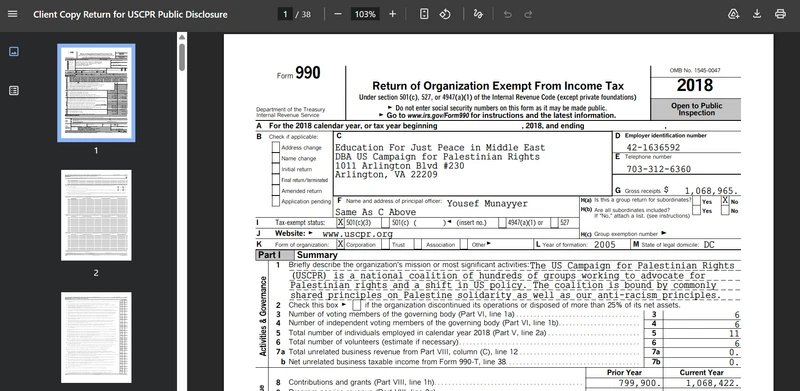
Task: Click Open to Public Inspection box
Action: click(x=696, y=109)
